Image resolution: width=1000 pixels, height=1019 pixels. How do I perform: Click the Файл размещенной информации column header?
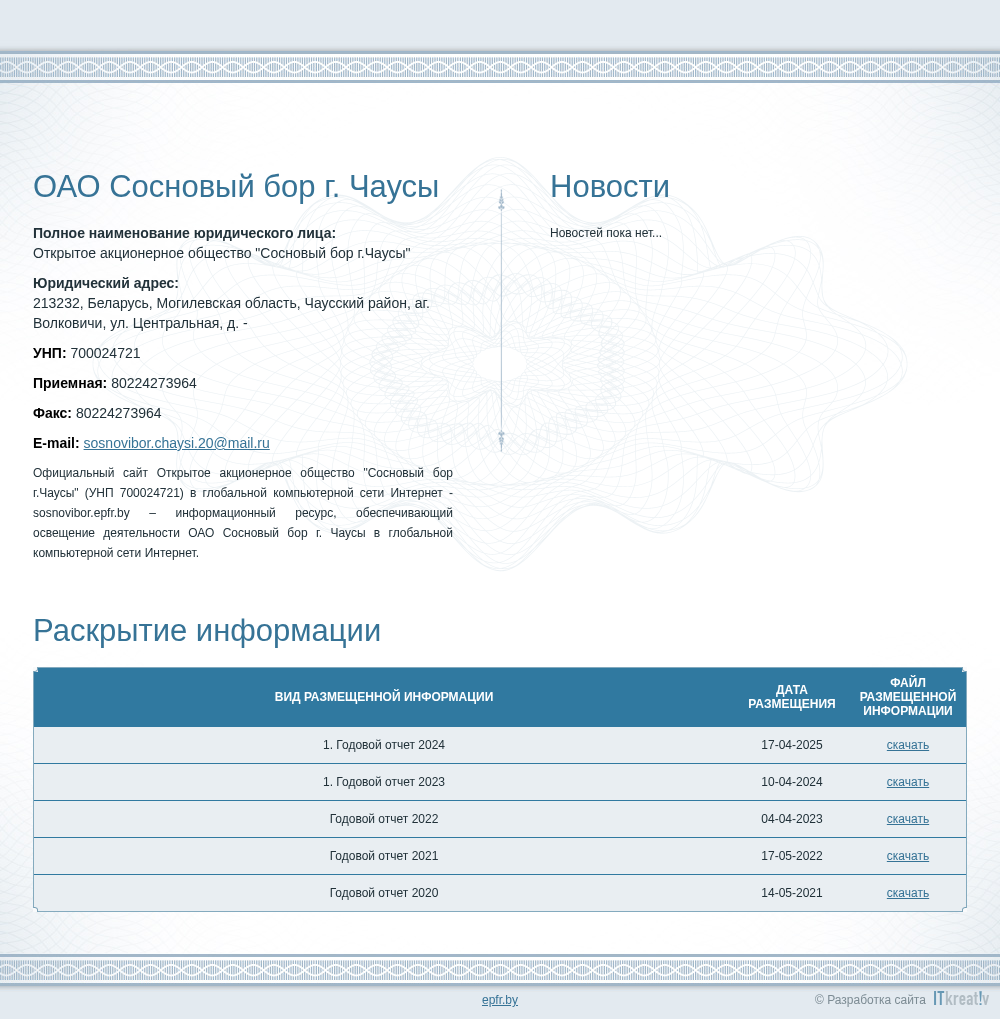click(x=908, y=697)
